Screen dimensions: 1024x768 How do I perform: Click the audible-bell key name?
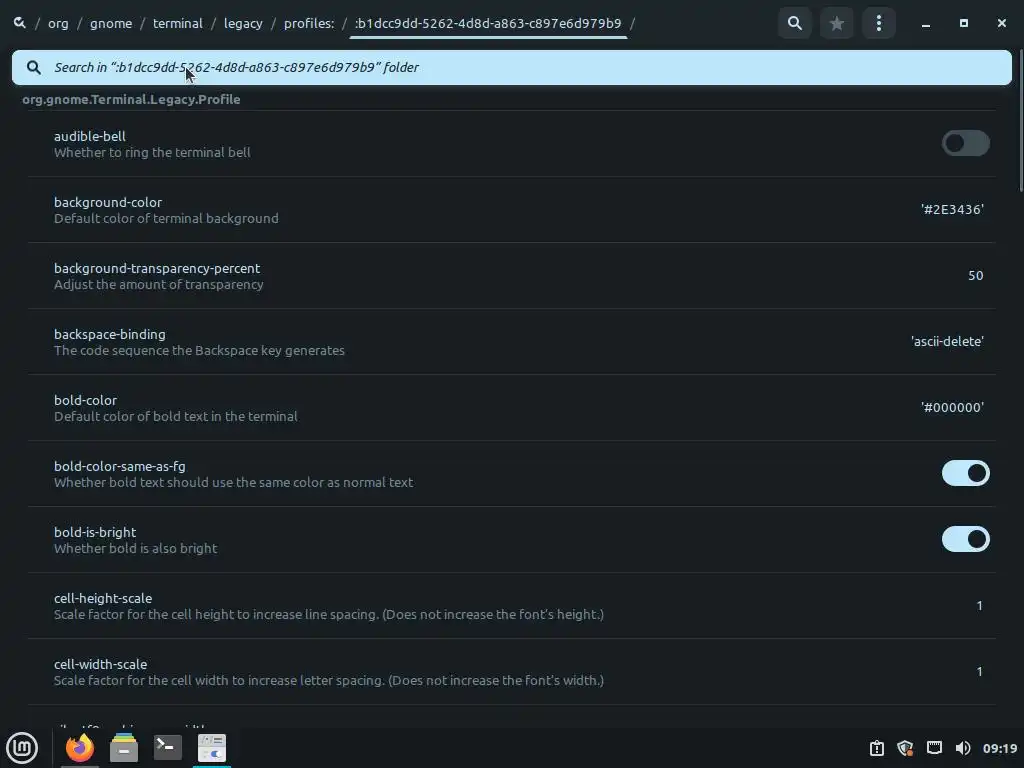tap(89, 136)
